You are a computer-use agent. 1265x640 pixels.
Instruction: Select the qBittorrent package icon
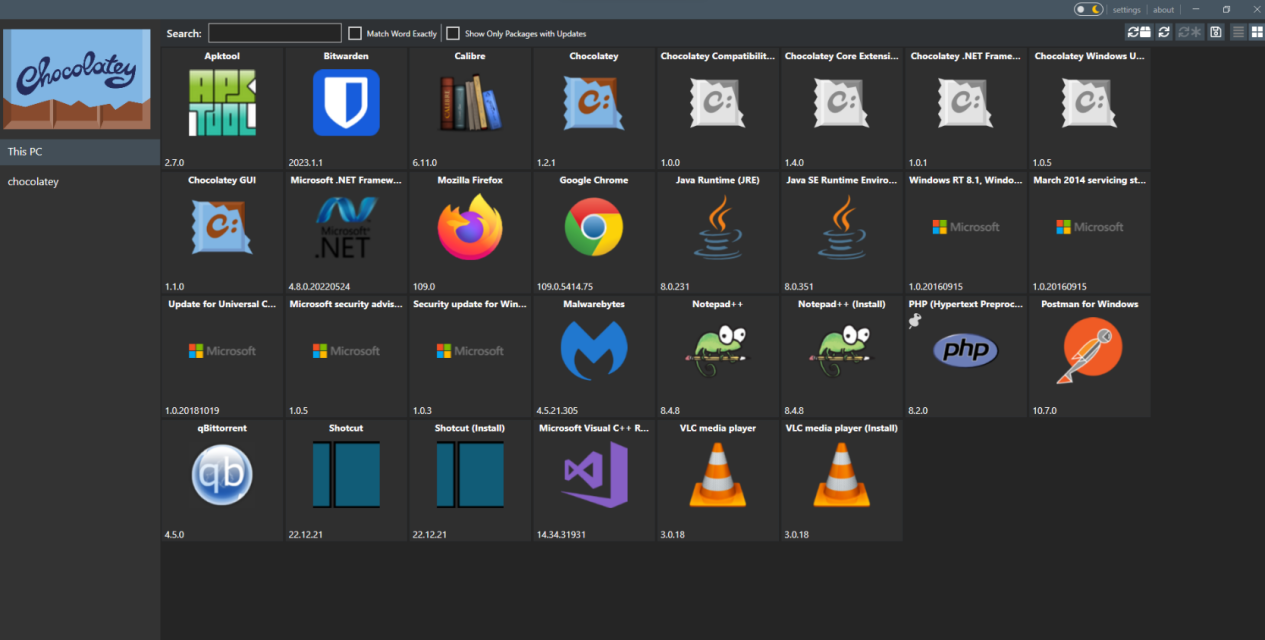[x=222, y=475]
